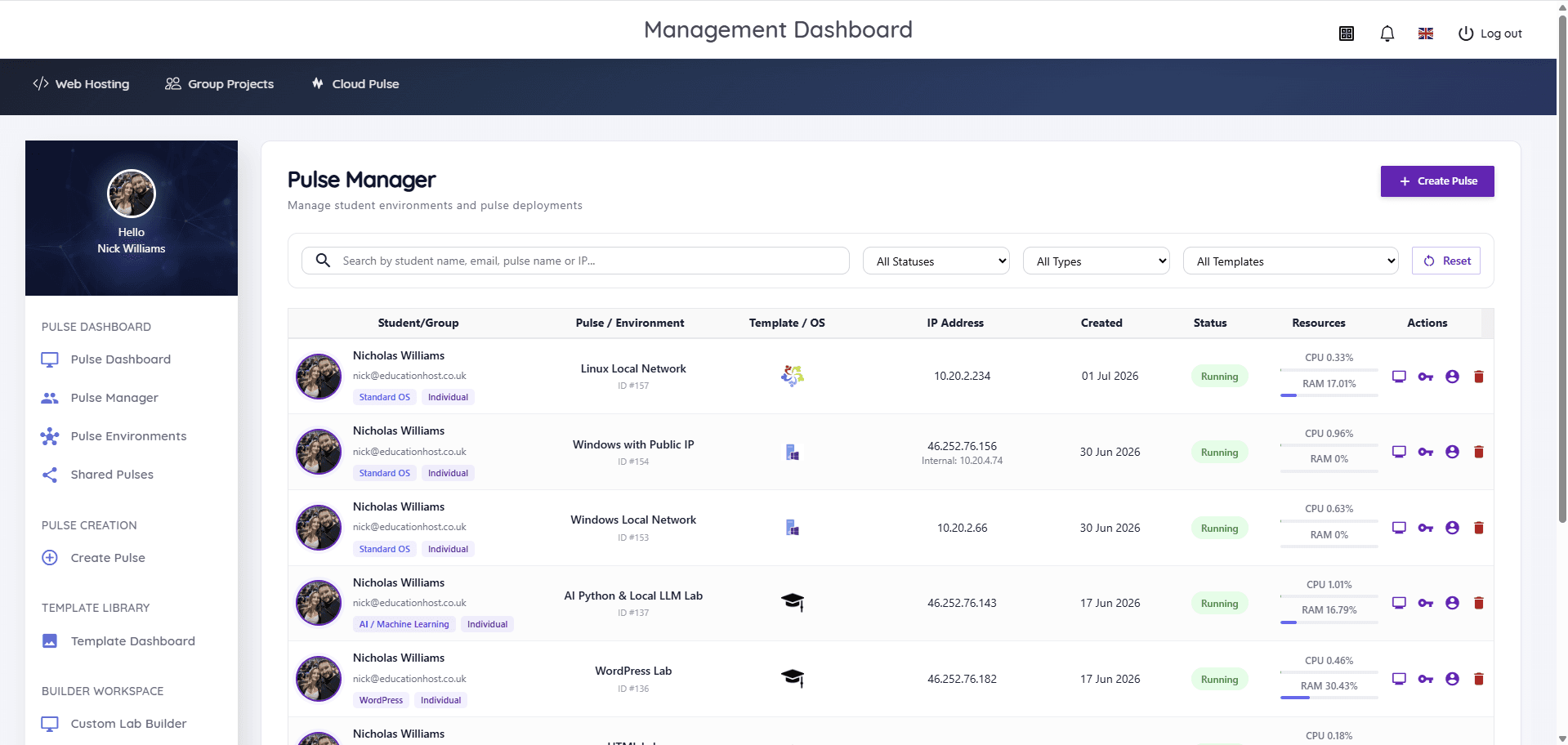1568x745 pixels.
Task: Click Created date 01 Jul 2026
Action: (x=1110, y=376)
